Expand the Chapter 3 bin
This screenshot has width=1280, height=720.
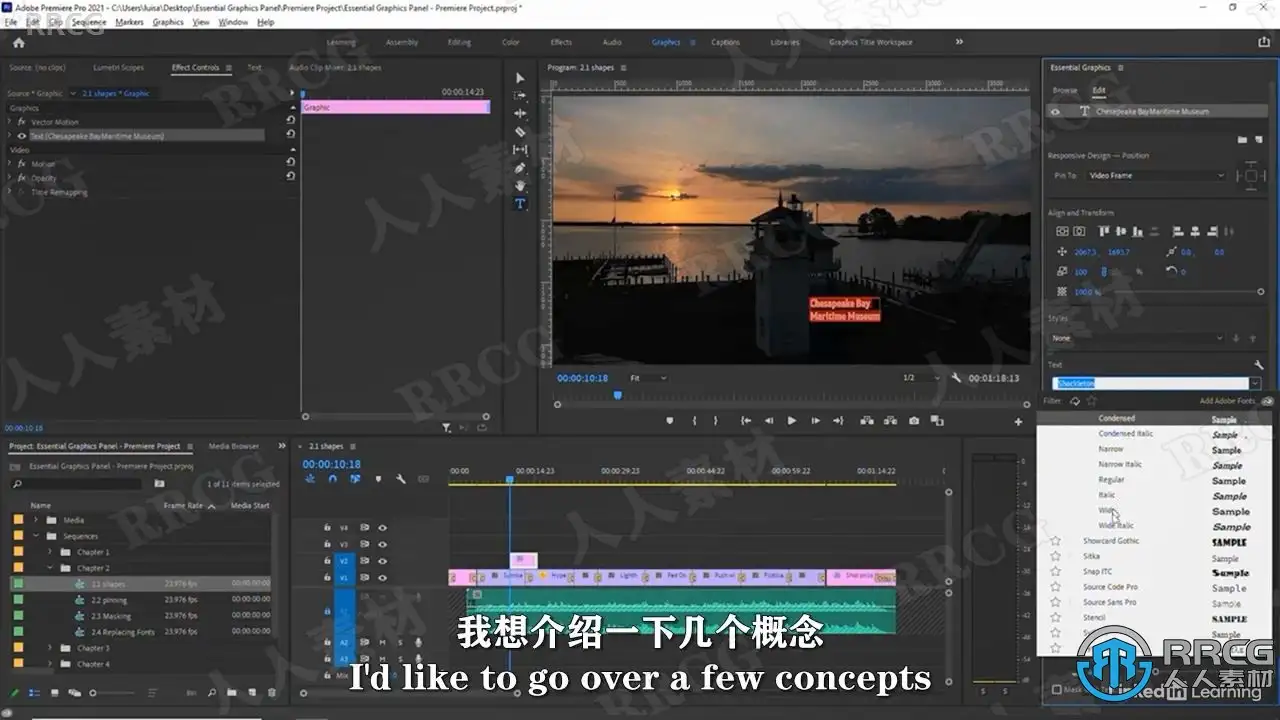click(51, 648)
